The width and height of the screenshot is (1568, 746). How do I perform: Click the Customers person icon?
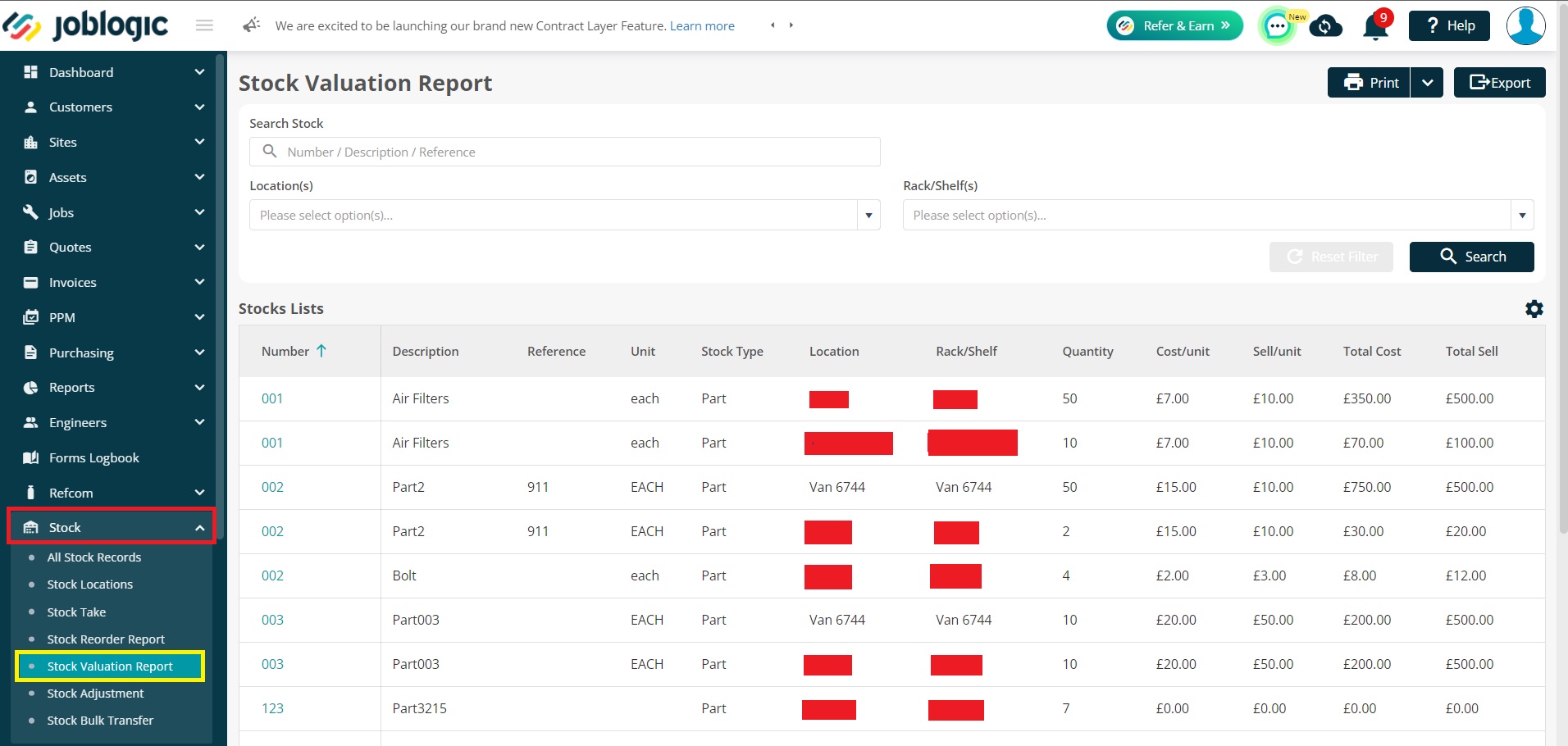point(31,107)
